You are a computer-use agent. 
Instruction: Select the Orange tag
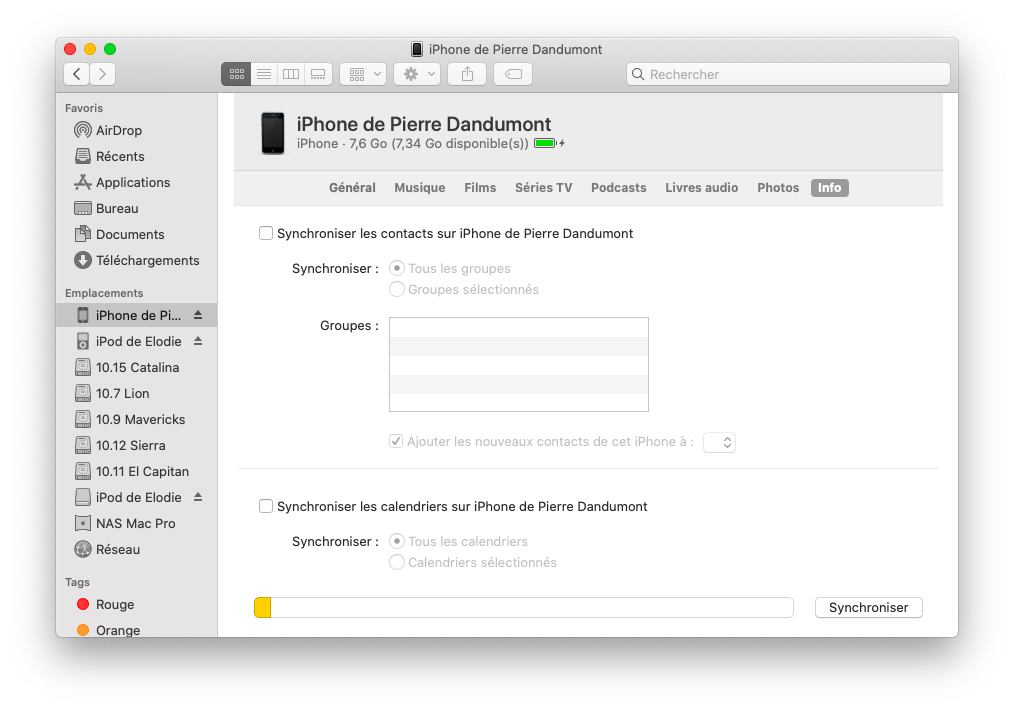pyautogui.click(x=136, y=630)
